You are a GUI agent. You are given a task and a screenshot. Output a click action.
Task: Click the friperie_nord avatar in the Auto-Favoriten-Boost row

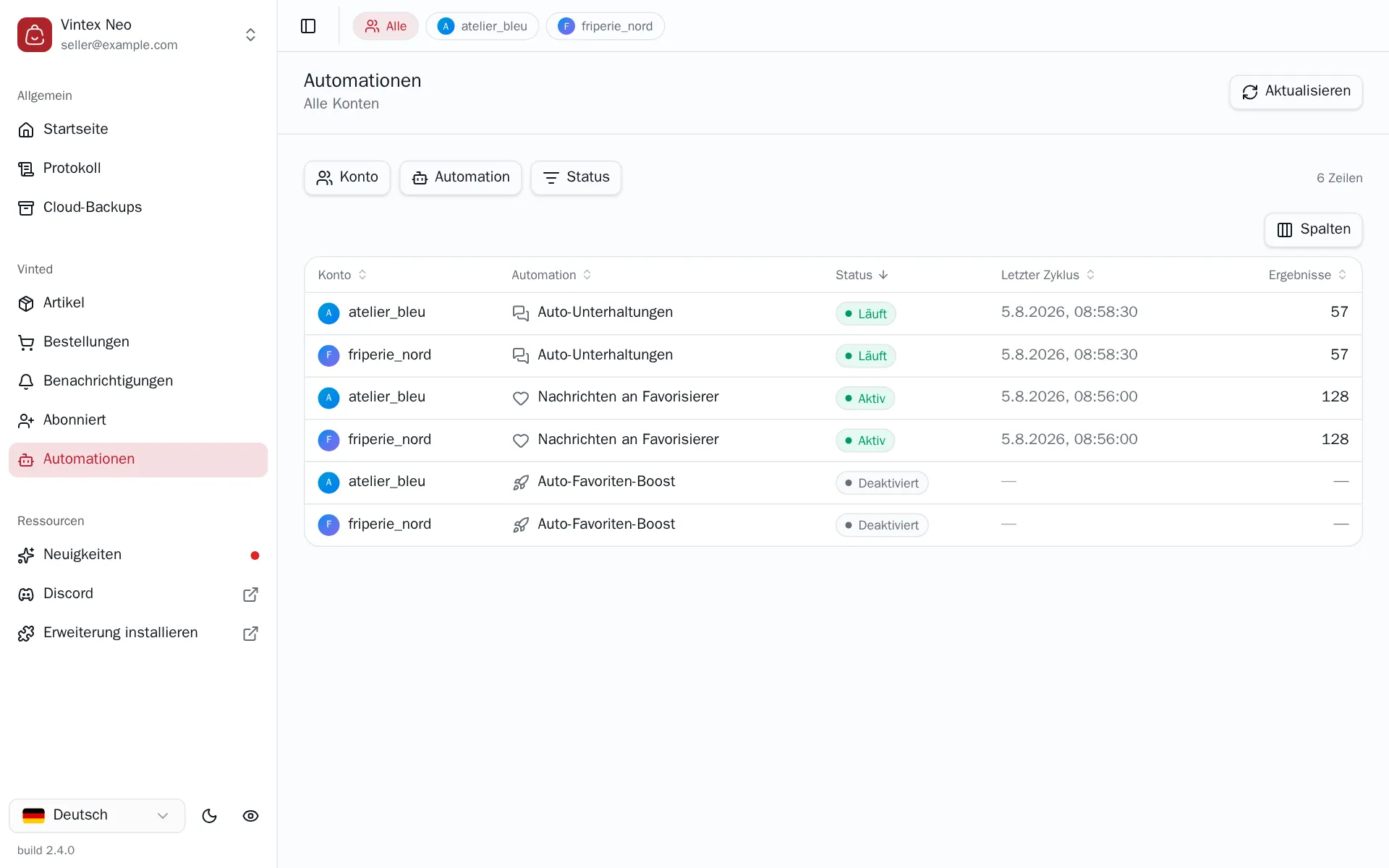click(x=328, y=525)
